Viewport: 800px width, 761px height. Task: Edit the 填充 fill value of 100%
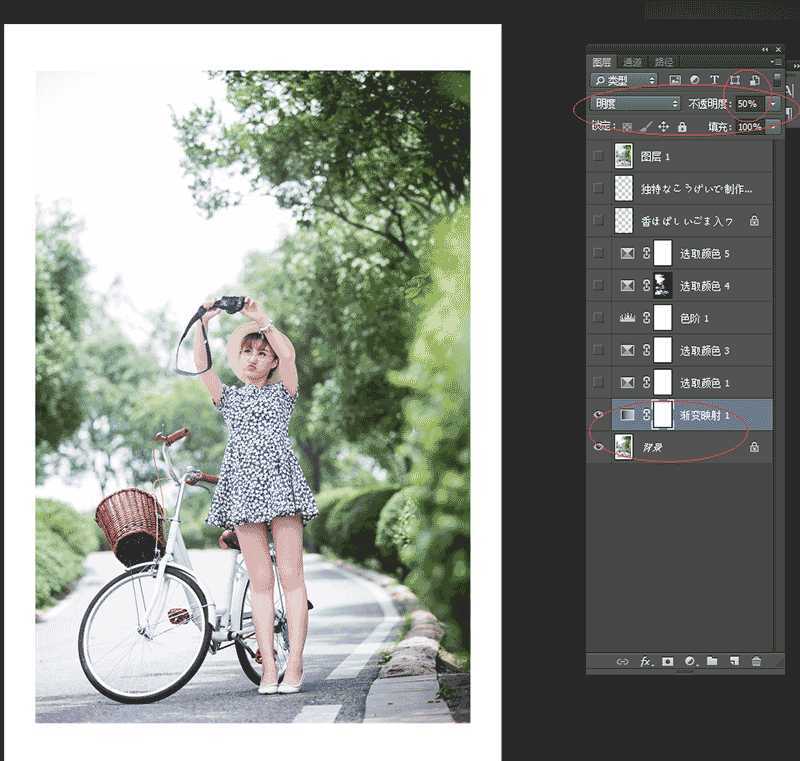point(747,126)
